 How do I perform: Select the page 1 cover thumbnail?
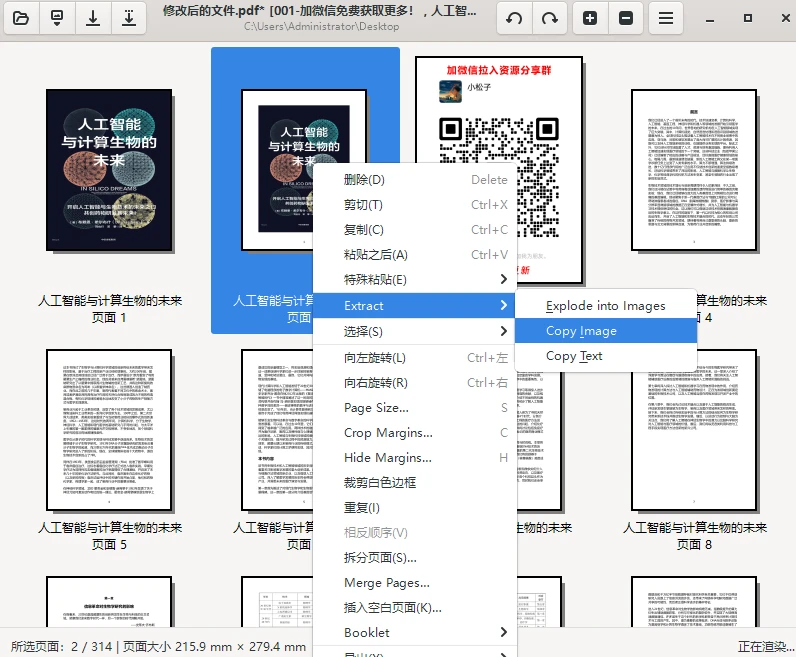point(109,170)
